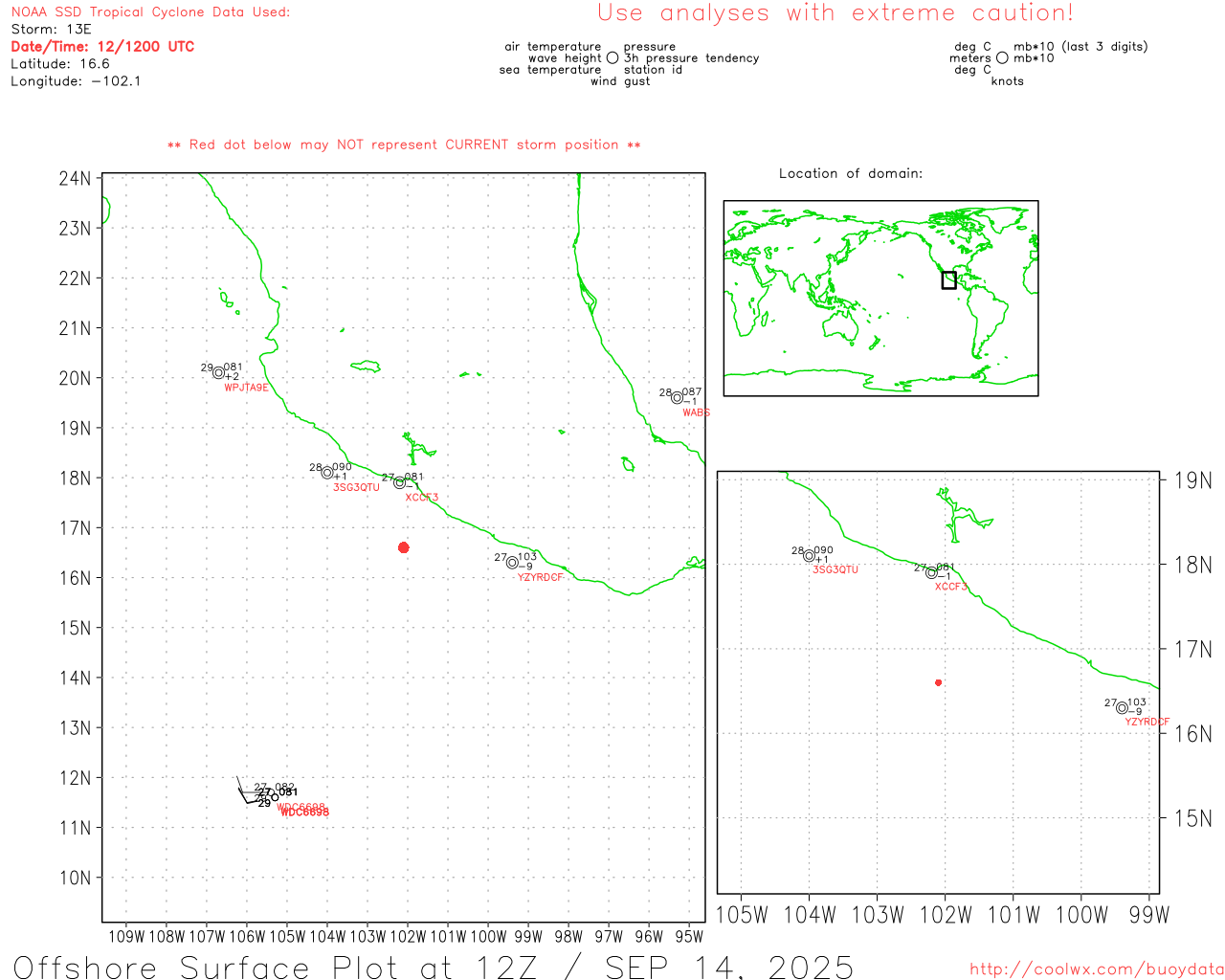This screenshot has width=1225, height=980.
Task: Click the 'Location of domain:' label
Action: [851, 173]
